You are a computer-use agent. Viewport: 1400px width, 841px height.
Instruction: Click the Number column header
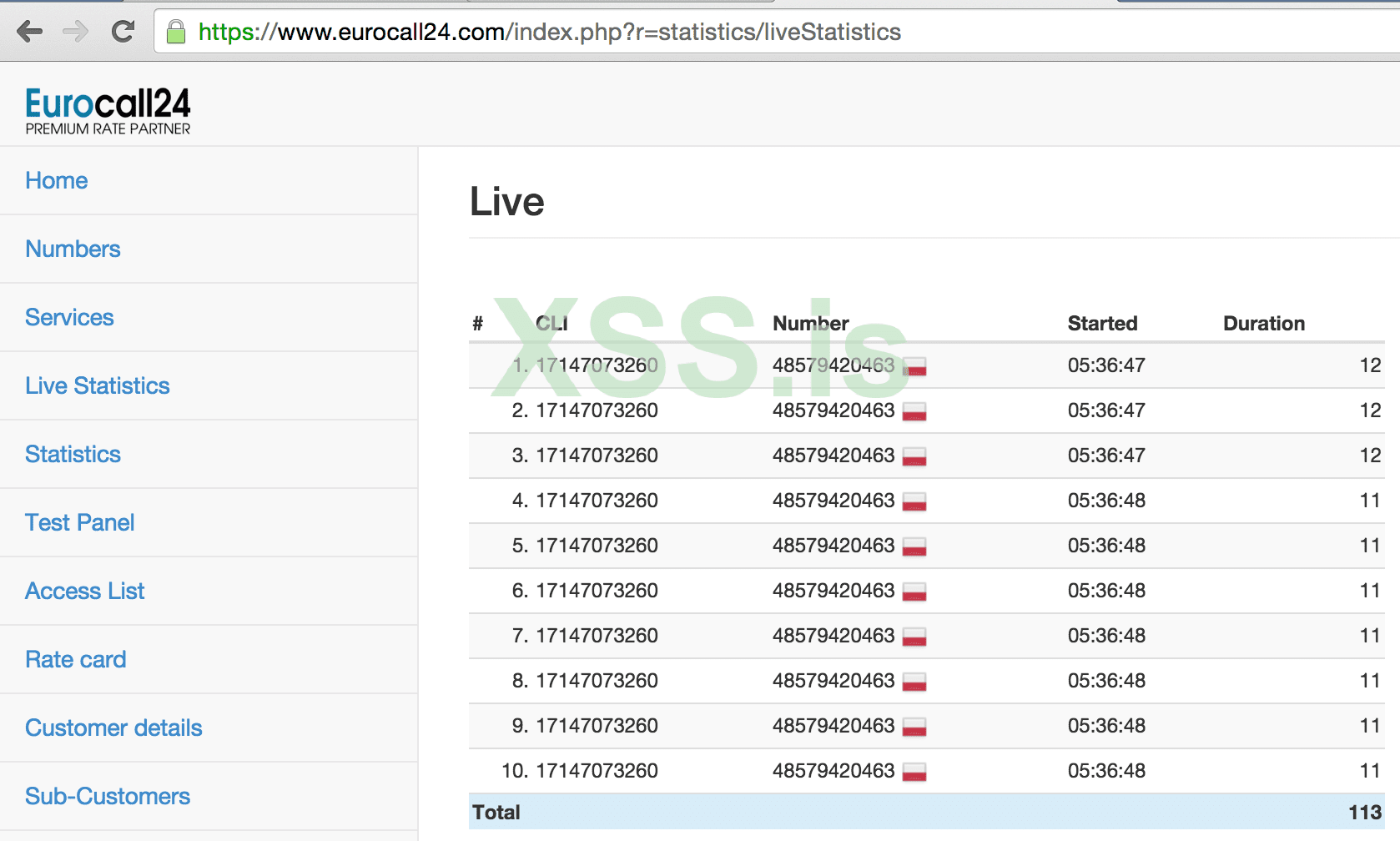(x=811, y=324)
